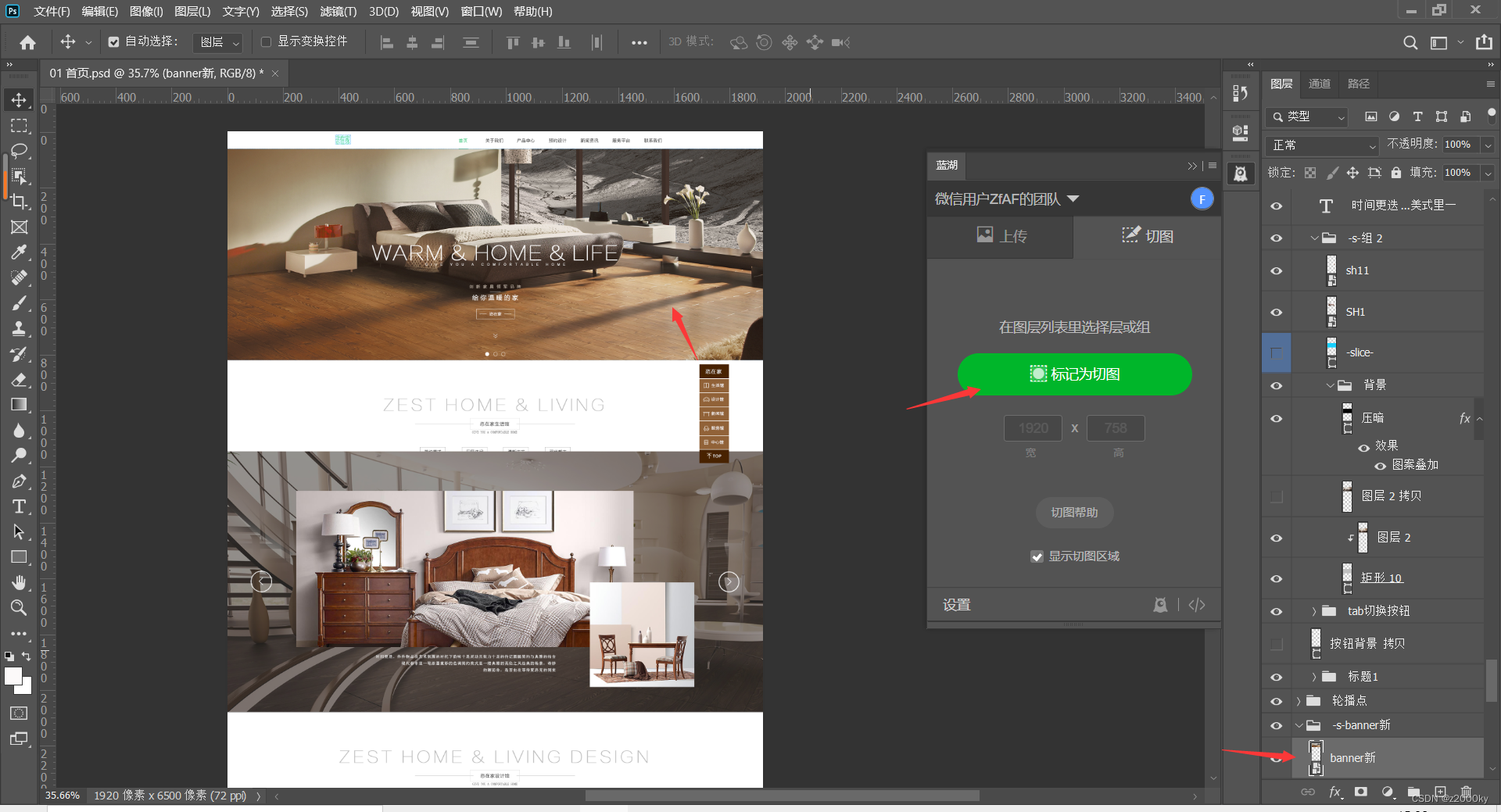This screenshot has width=1501, height=812.
Task: Select the Hand tool
Action: tap(19, 582)
